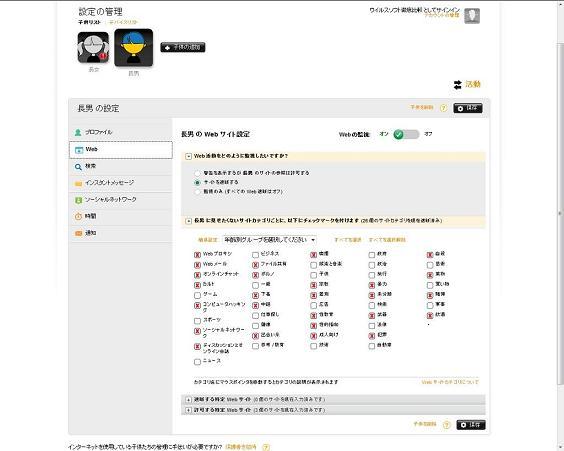Switch to the デバイスリスト tab
The width and height of the screenshot is (564, 451).
coord(123,22)
